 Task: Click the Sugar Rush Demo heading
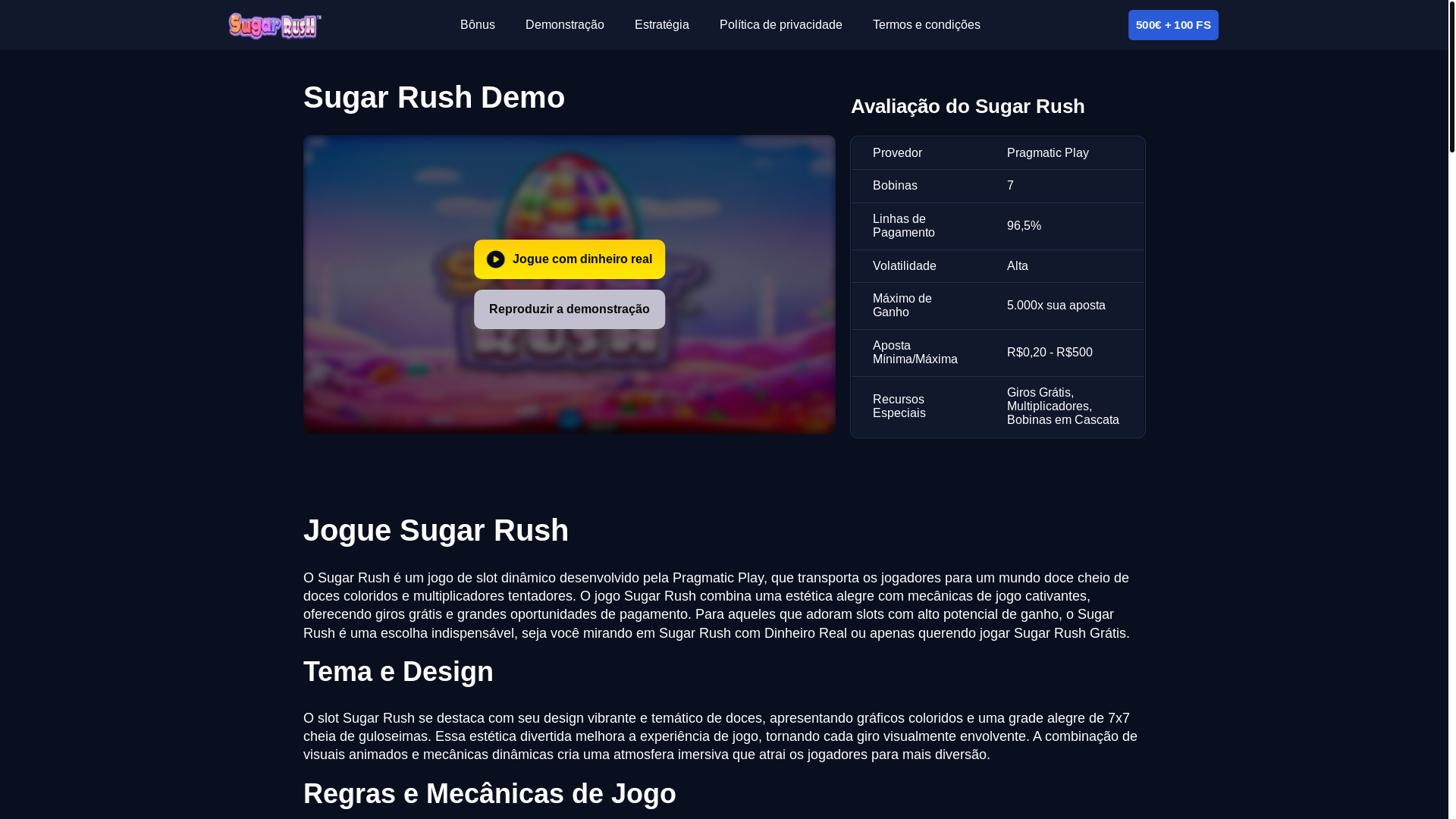[434, 98]
